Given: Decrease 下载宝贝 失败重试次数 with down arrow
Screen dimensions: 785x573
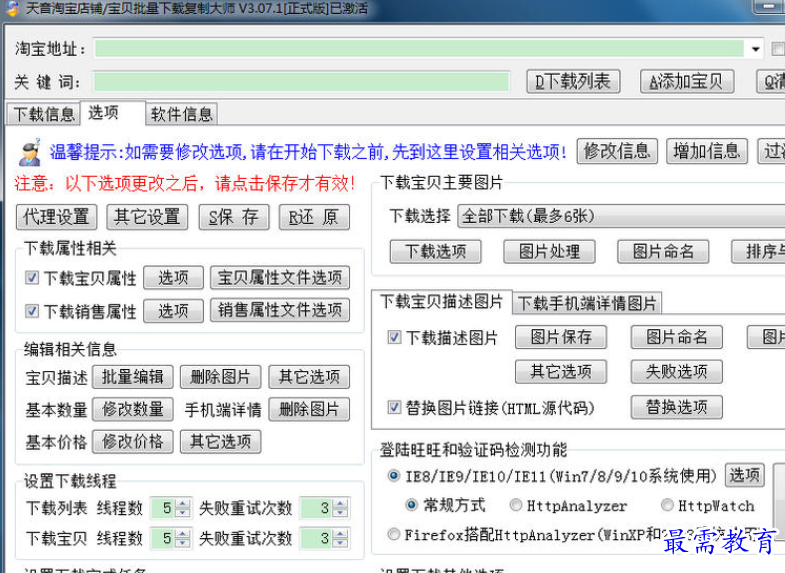Looking at the screenshot, I should point(340,543).
